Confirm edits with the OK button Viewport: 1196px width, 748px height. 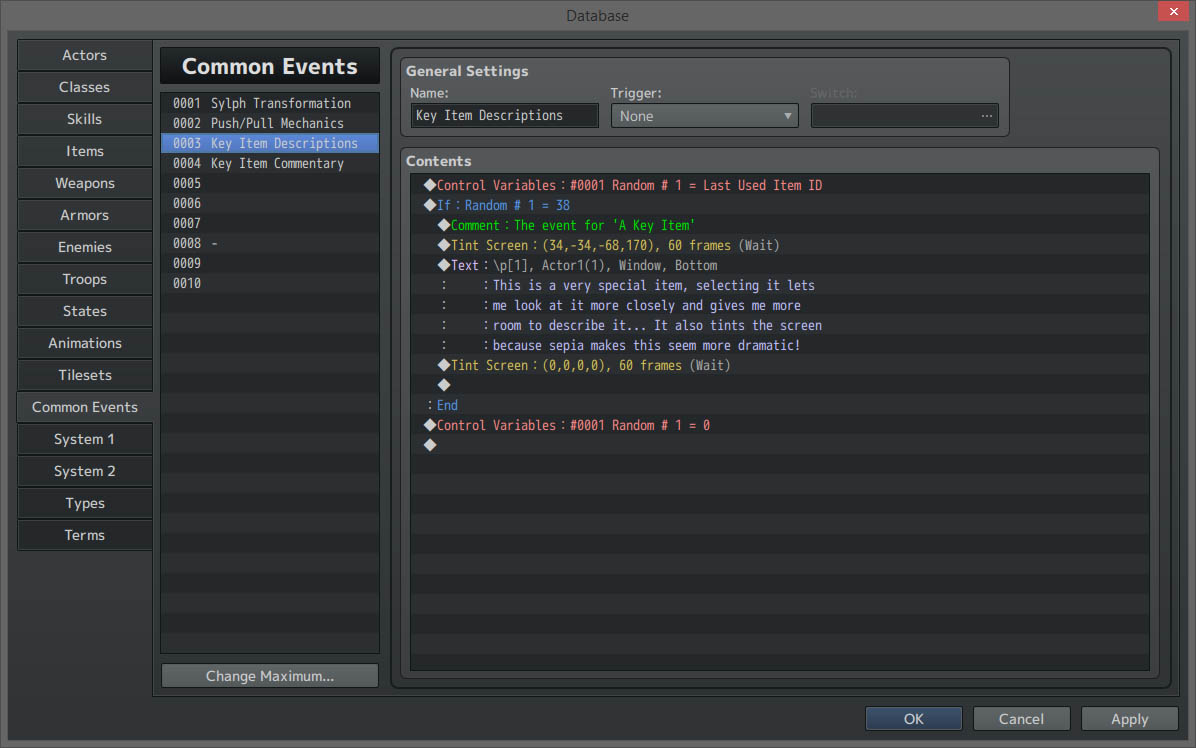(x=913, y=718)
